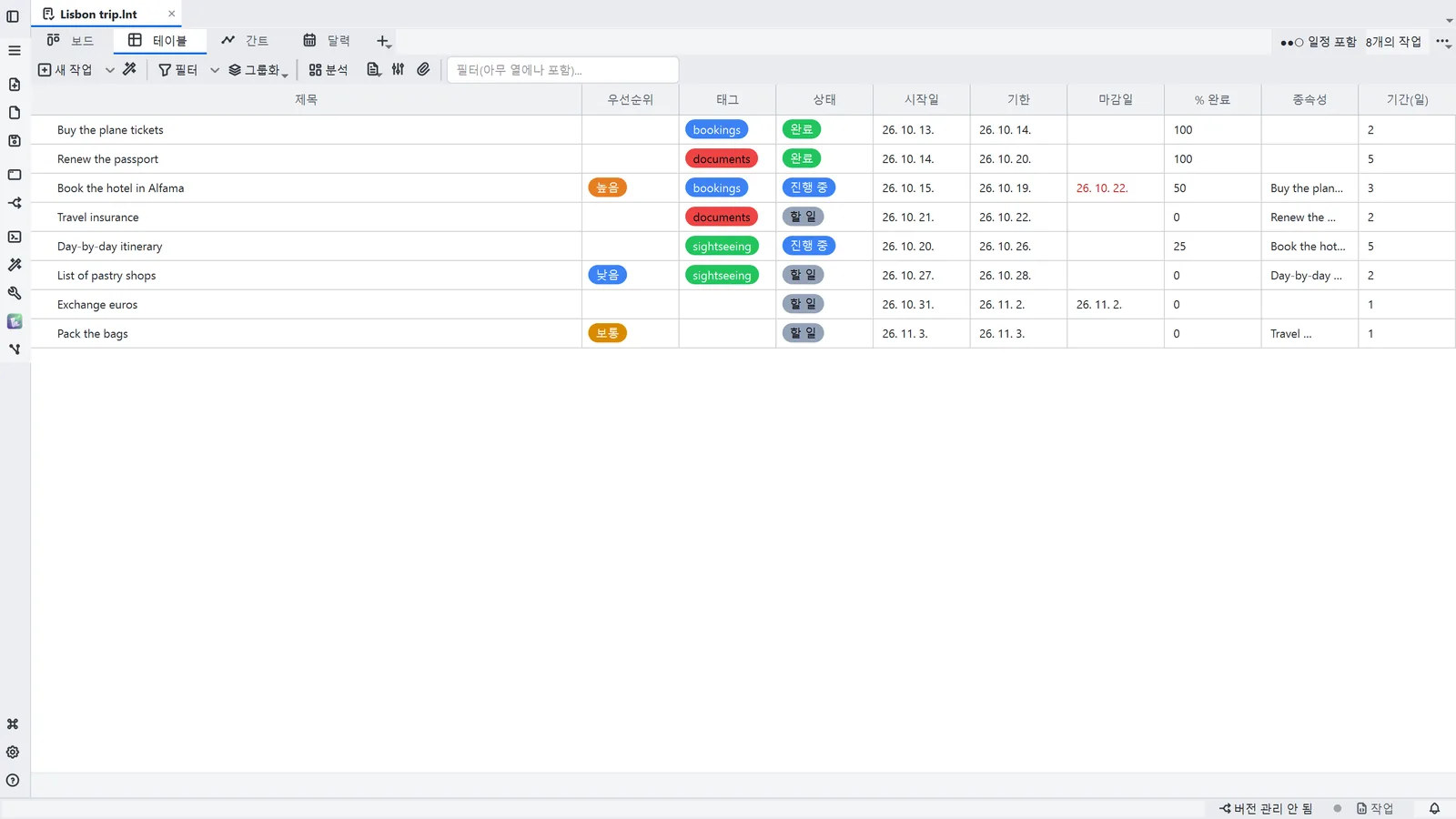Click the red 26. 10. 22. due date

pos(1102,188)
